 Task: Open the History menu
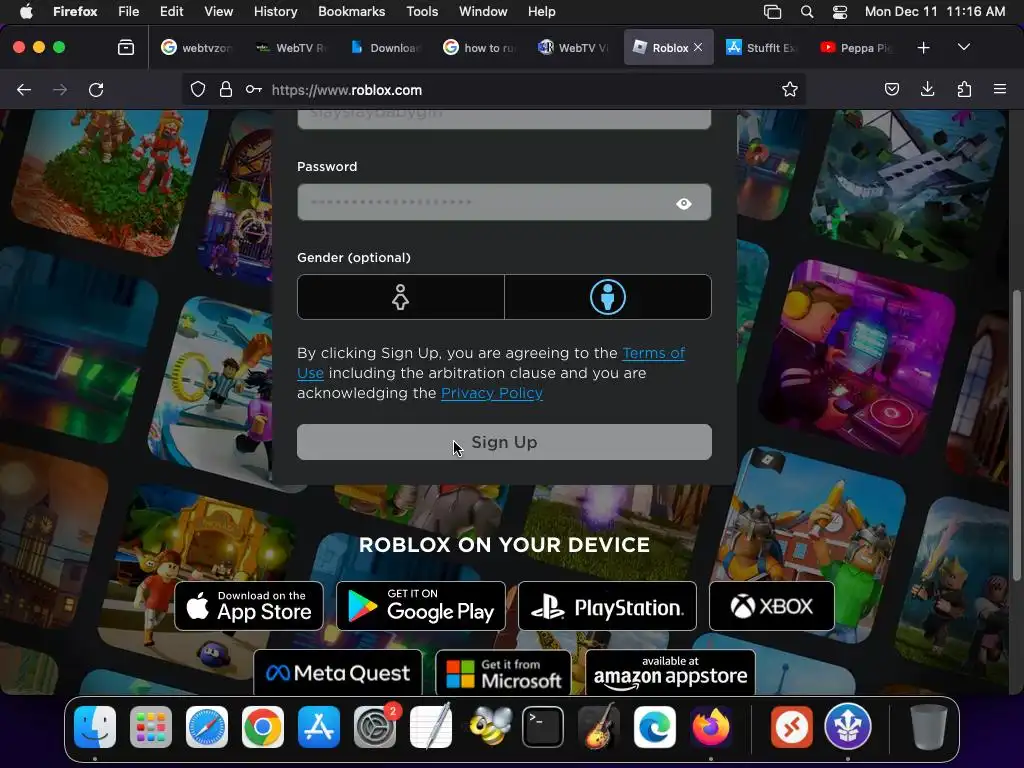[x=275, y=12]
